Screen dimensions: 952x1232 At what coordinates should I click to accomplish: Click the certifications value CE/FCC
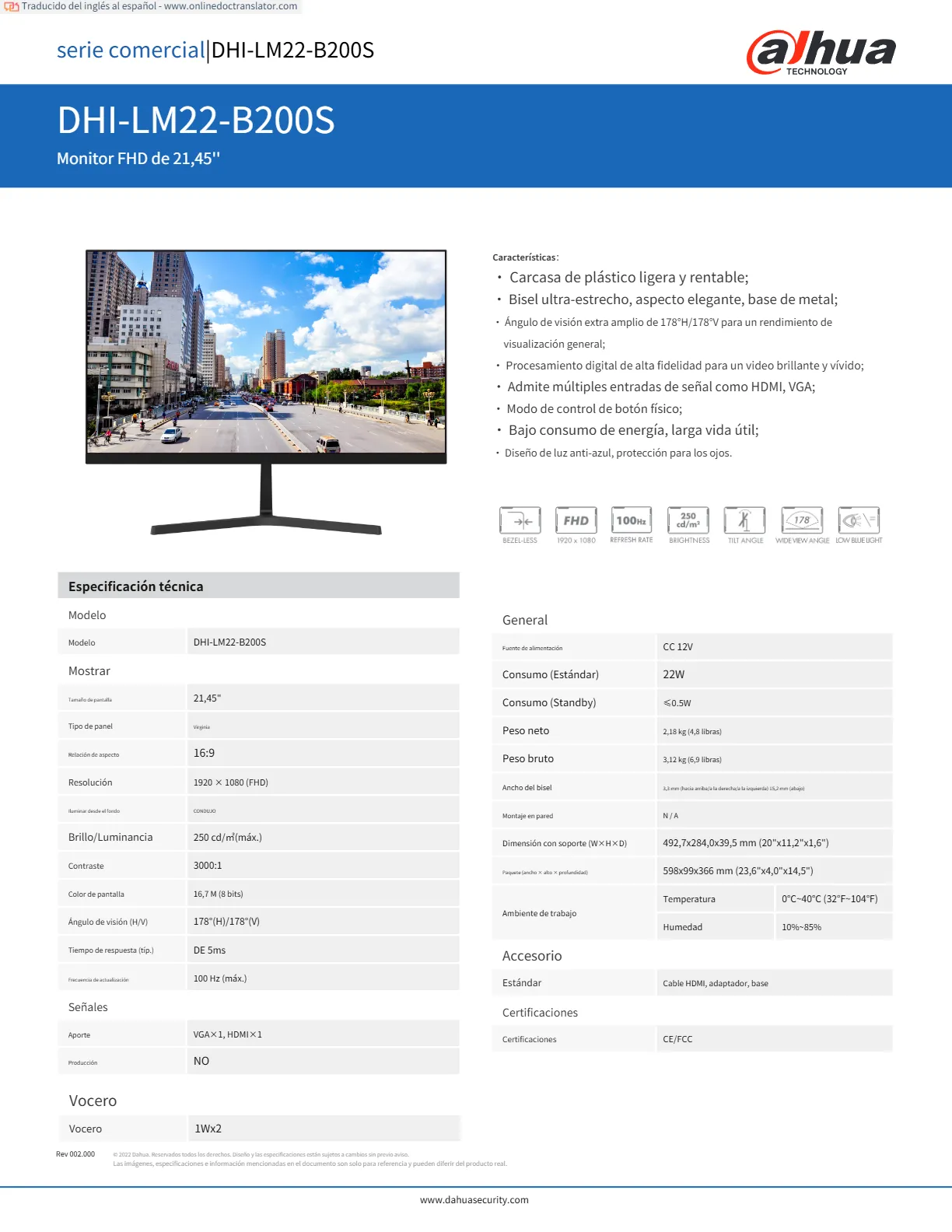(x=775, y=1038)
